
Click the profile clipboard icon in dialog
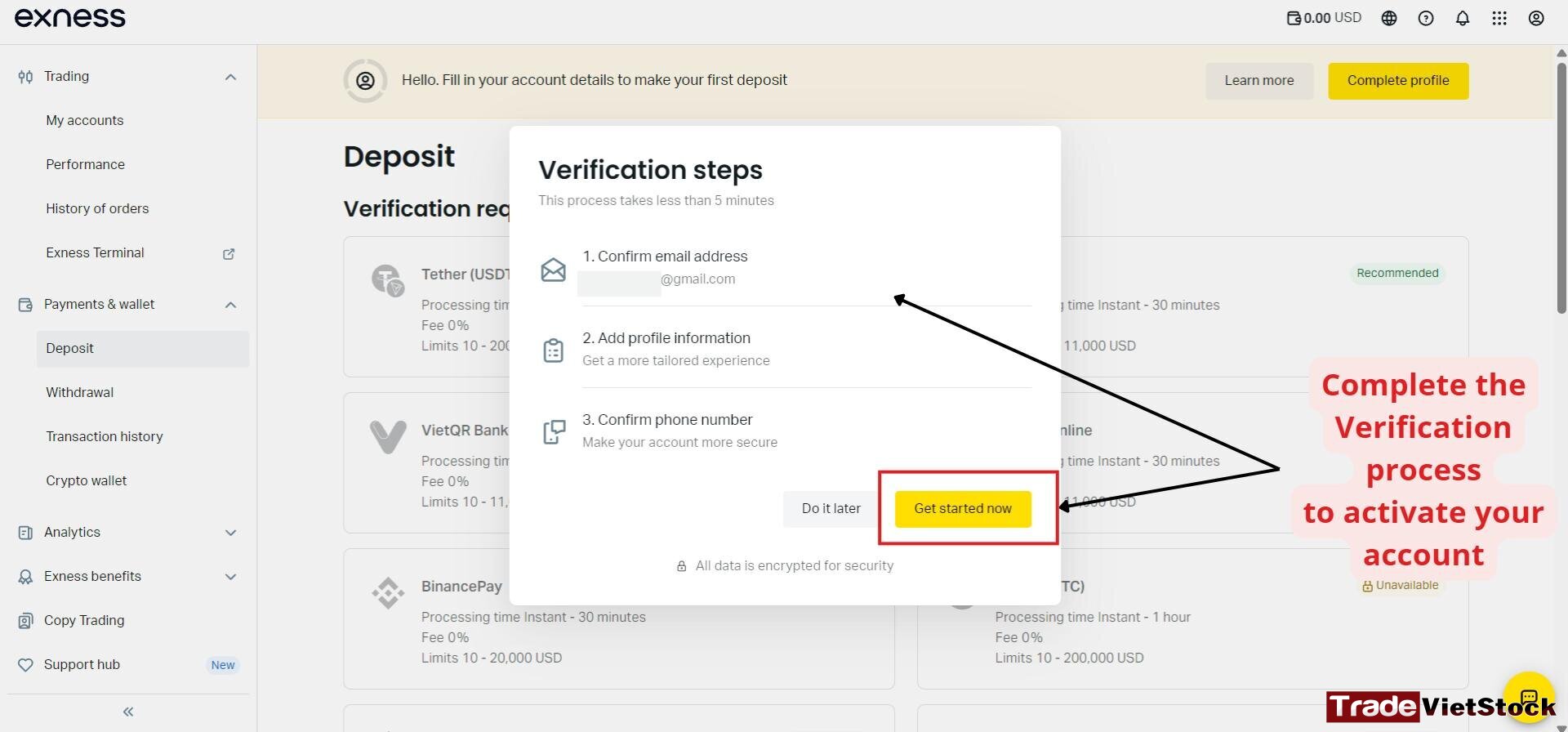pyautogui.click(x=553, y=350)
